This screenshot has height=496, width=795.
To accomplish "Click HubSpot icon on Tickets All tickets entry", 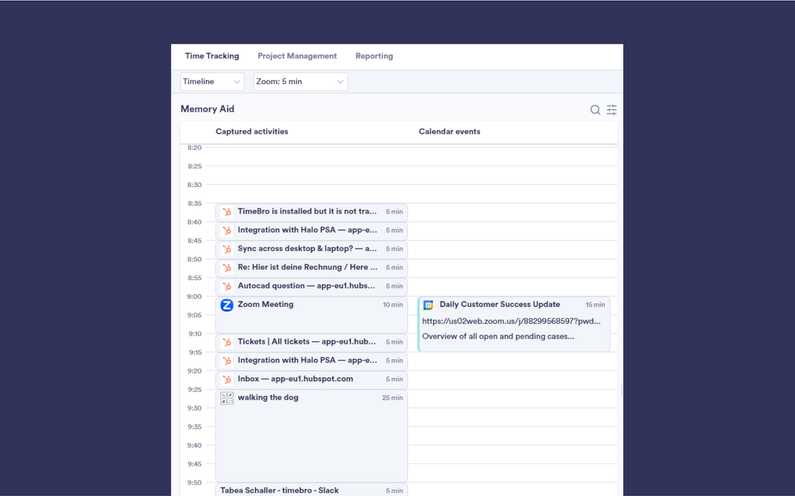I will pos(227,342).
